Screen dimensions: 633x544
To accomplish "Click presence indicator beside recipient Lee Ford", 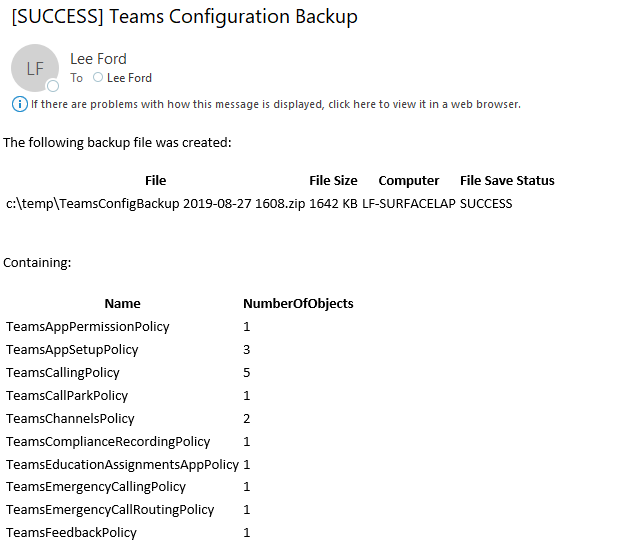I will click(x=98, y=78).
